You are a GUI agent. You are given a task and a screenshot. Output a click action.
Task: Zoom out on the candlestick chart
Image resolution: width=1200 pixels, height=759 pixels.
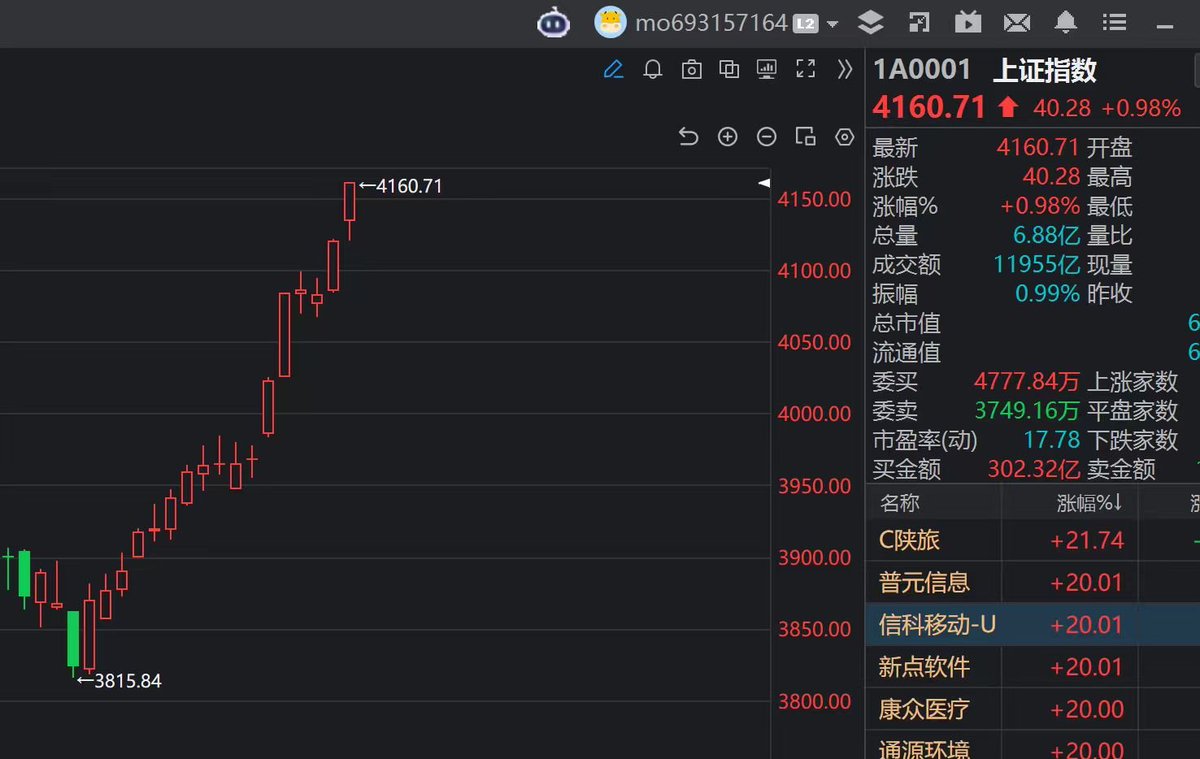point(766,137)
